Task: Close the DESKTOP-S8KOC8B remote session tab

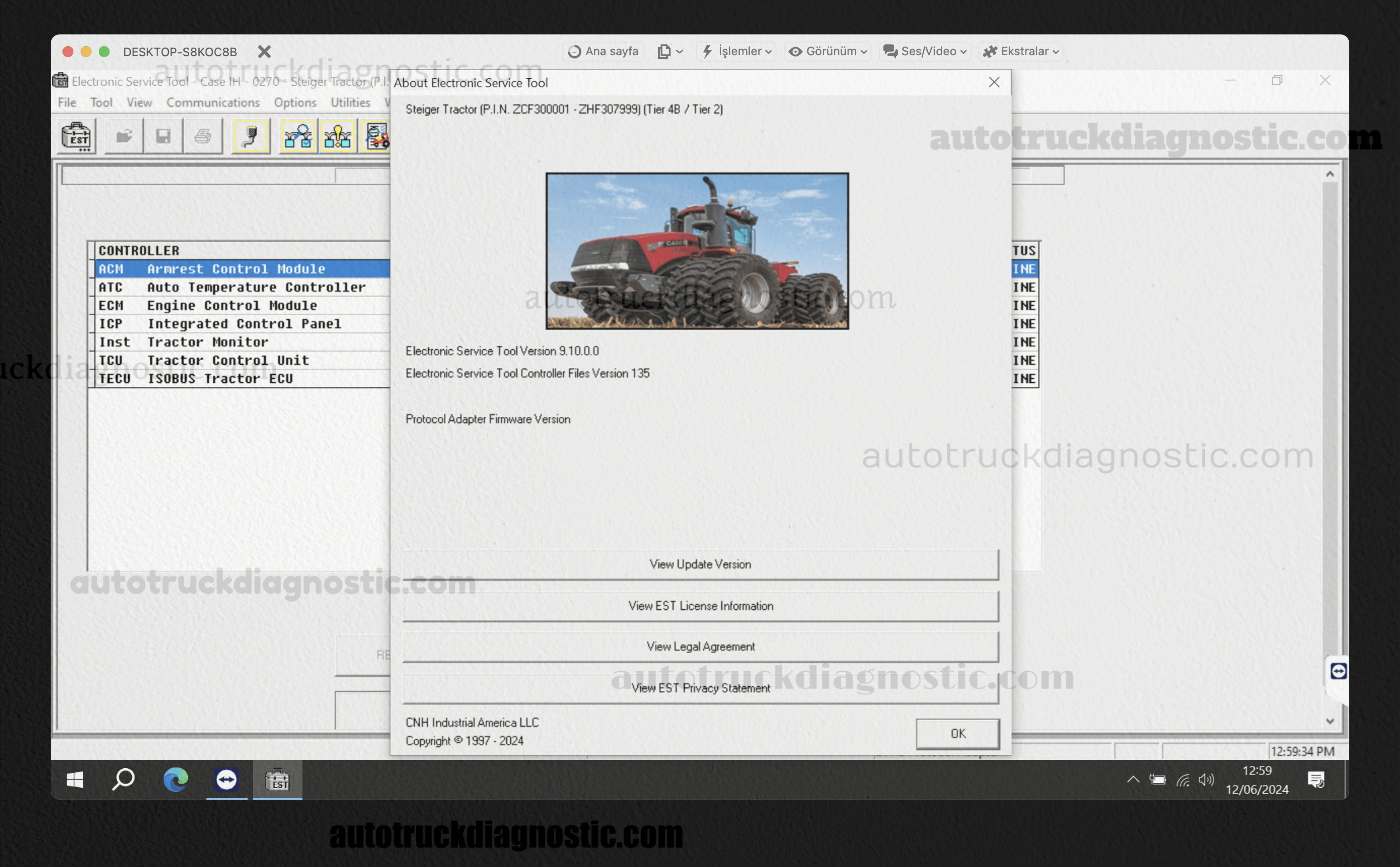Action: click(x=264, y=52)
